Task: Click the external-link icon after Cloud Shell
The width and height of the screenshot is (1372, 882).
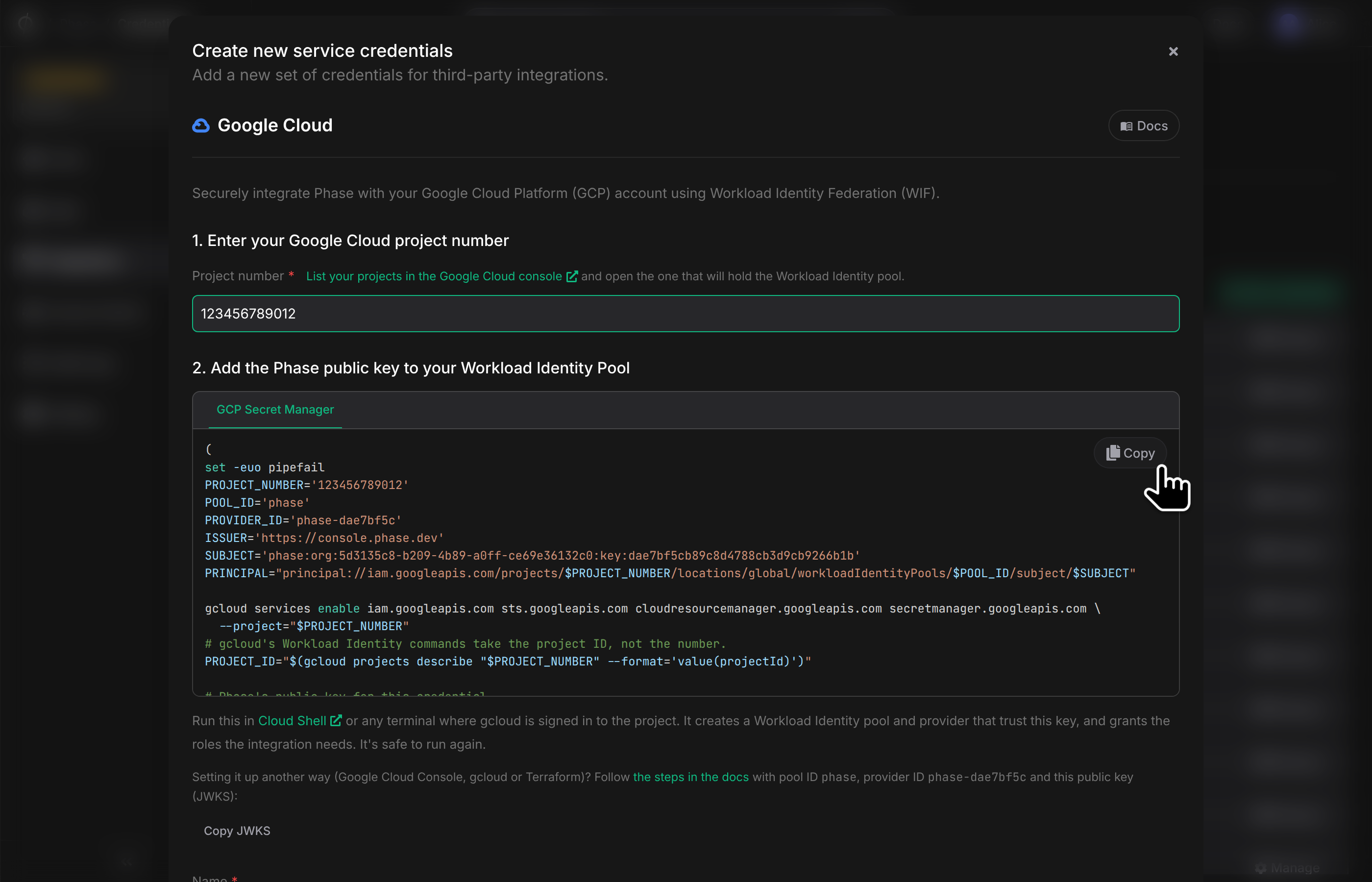Action: [x=336, y=720]
